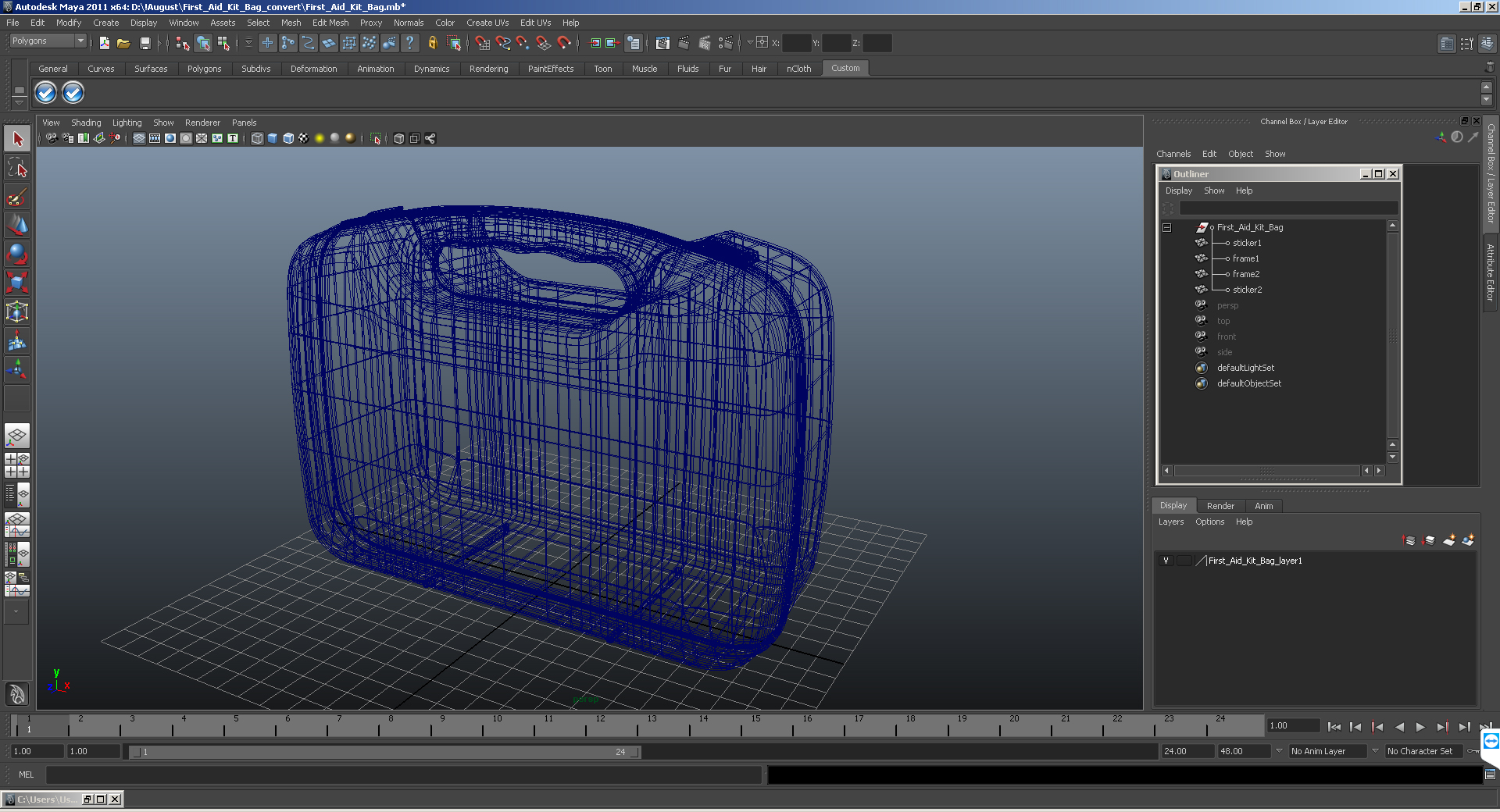Click the range slider bar handle
Screen dimensions: 1500x812
tap(386, 752)
